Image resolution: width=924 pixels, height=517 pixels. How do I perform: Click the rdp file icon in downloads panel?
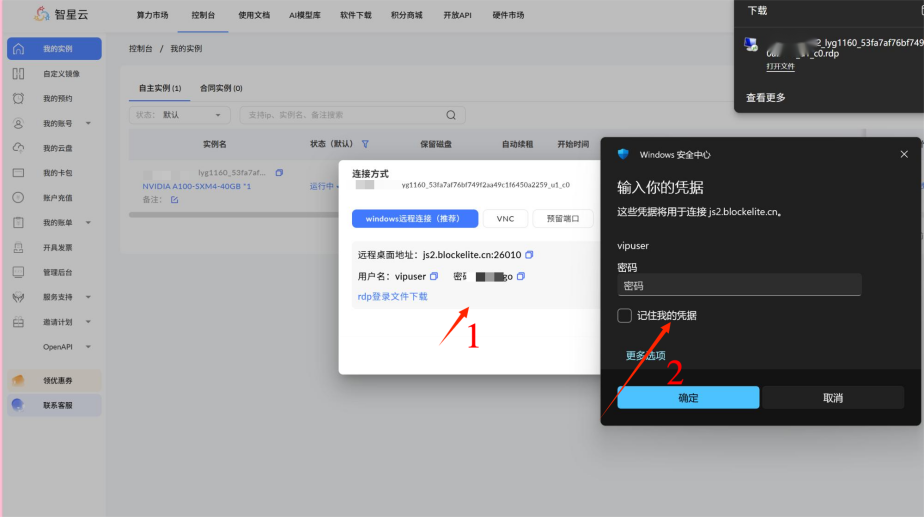pos(751,44)
